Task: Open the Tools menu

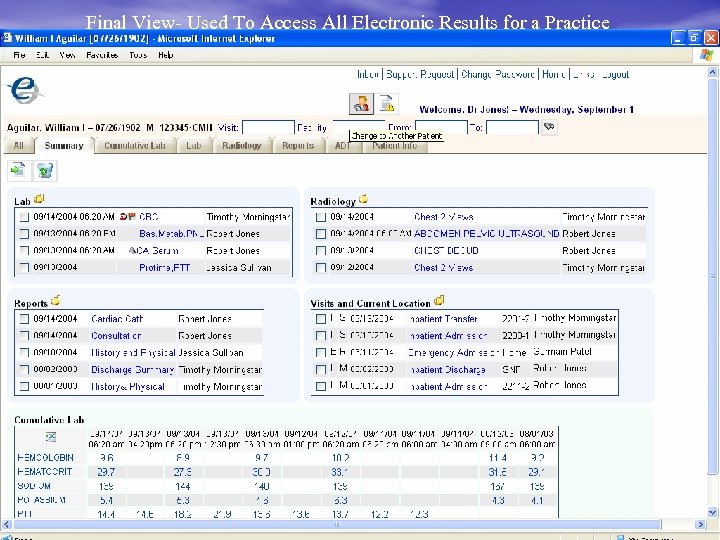Action: pos(138,55)
